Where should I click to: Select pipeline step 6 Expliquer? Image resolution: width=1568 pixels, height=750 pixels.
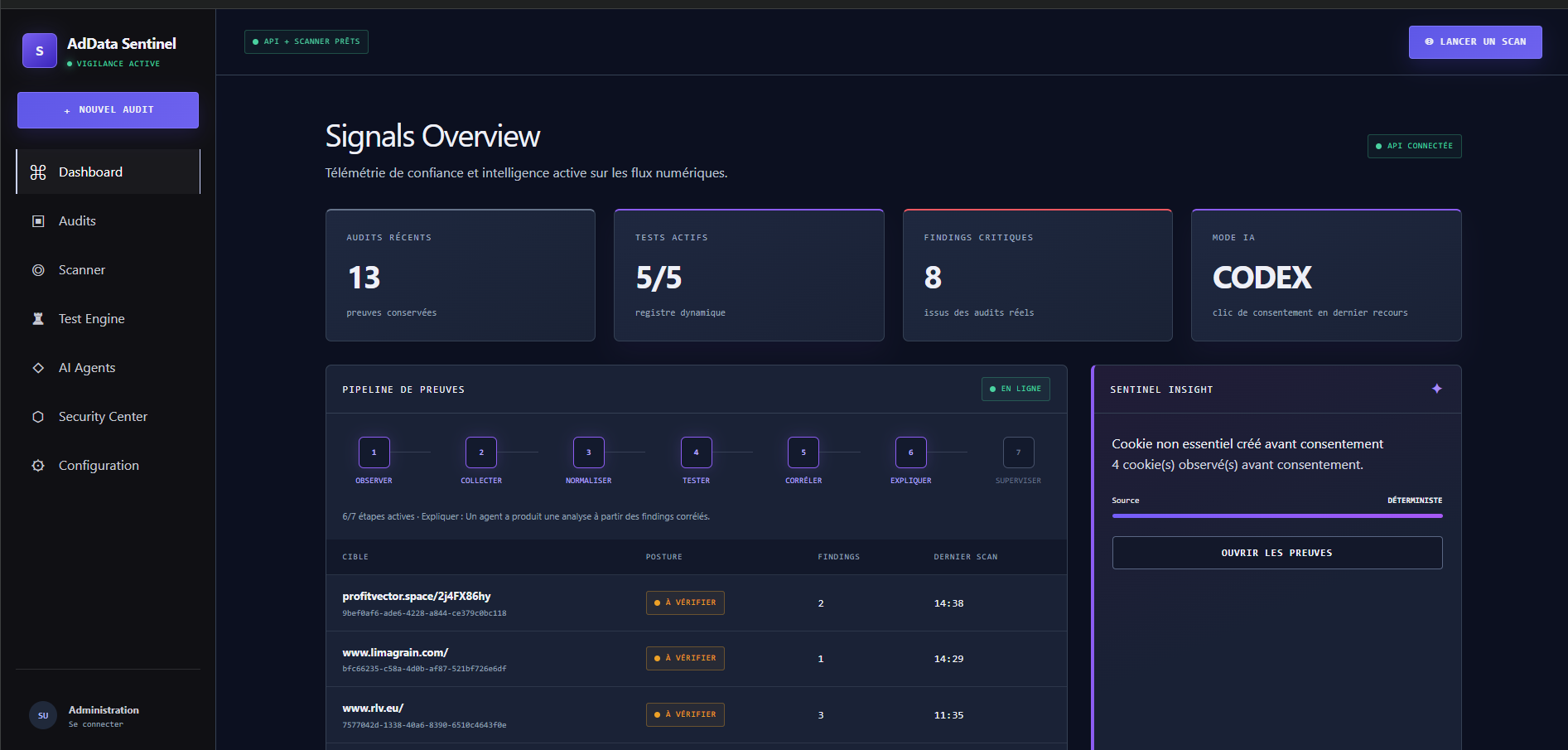(911, 452)
